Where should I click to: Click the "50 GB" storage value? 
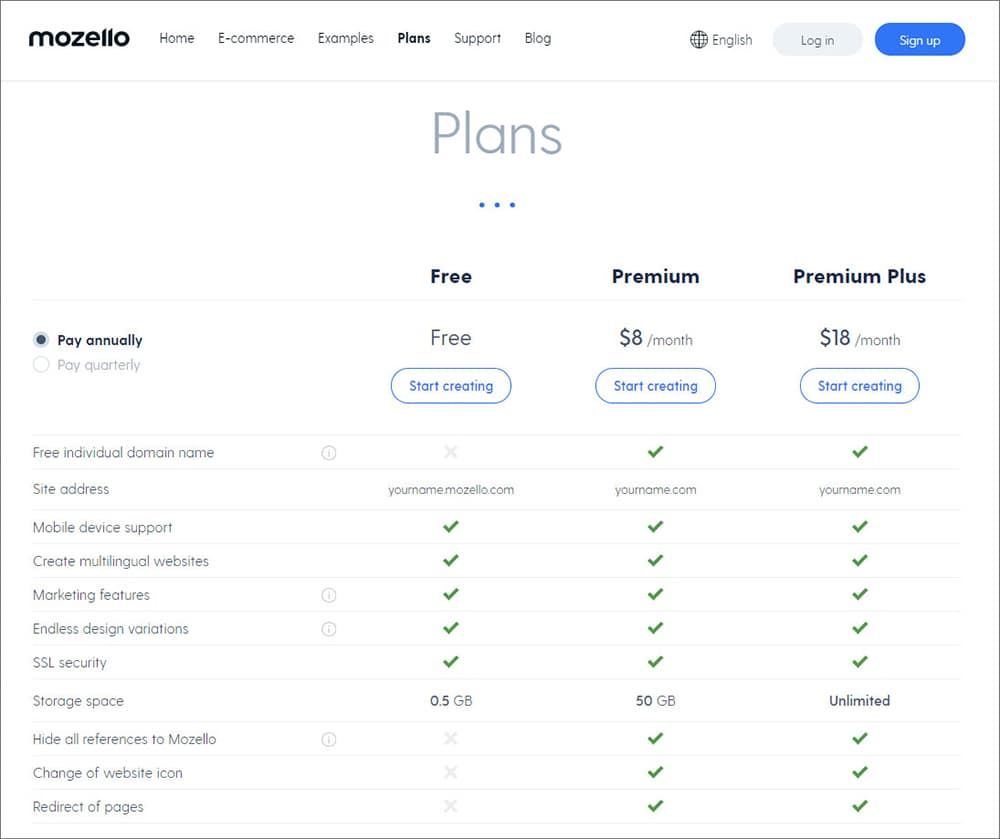pos(656,701)
